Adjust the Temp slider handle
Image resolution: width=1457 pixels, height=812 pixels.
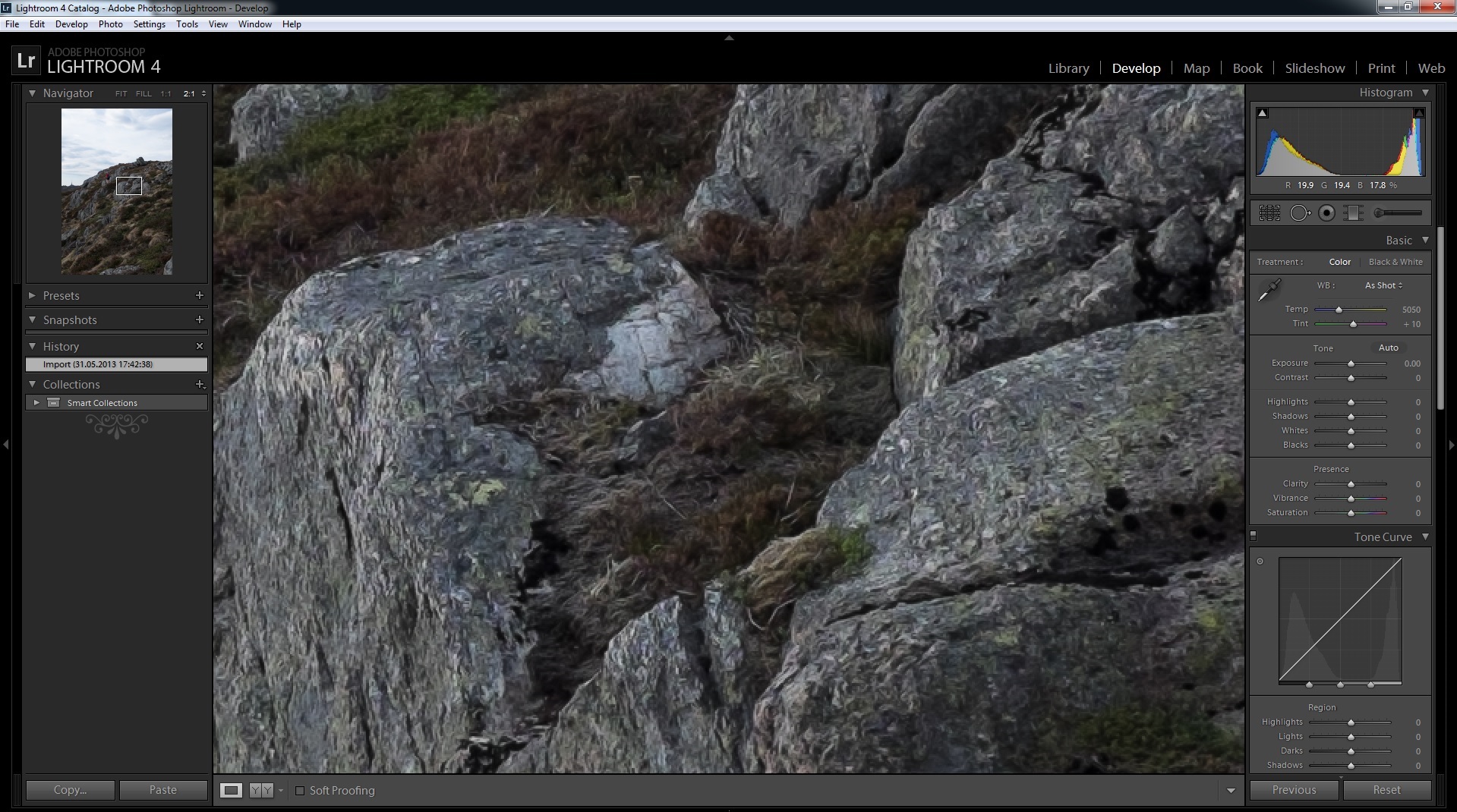tap(1339, 310)
